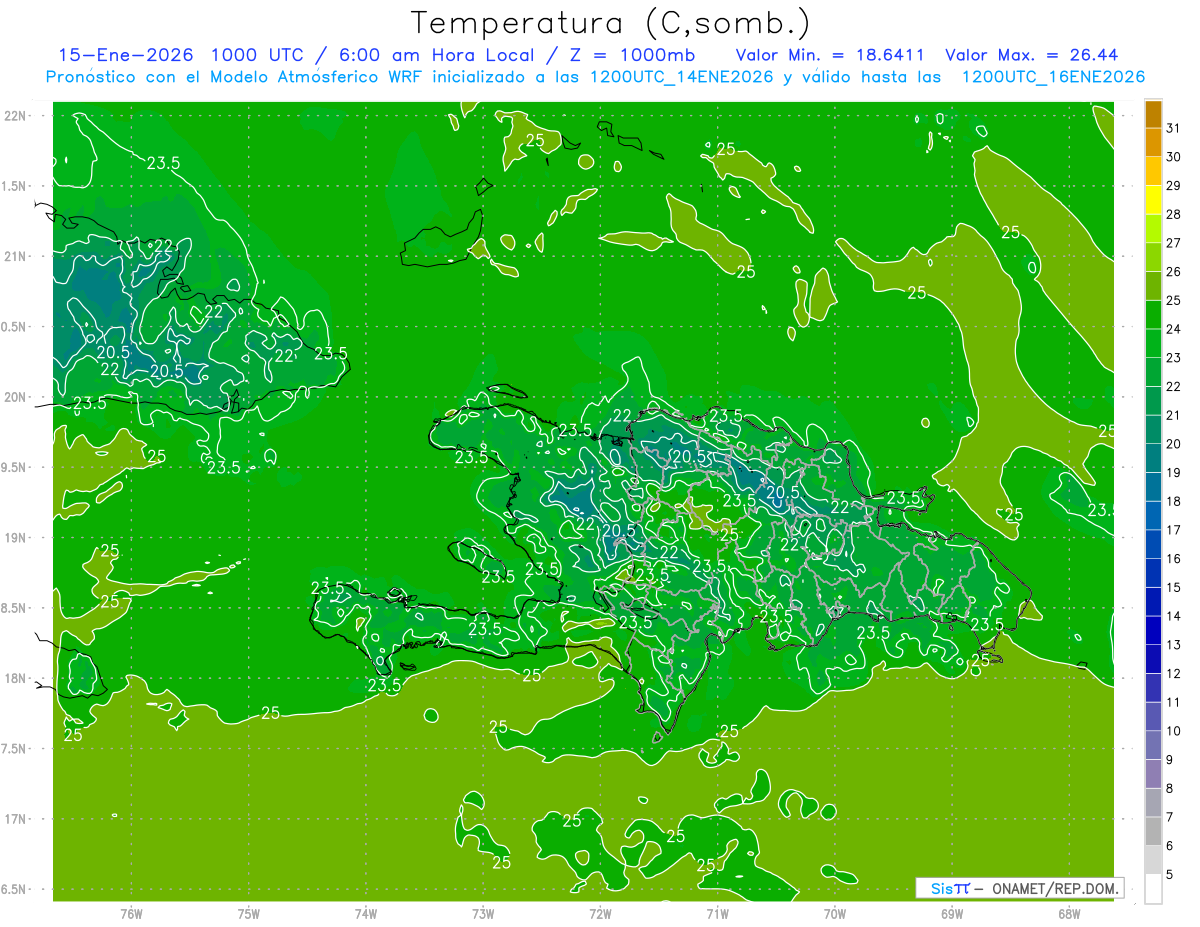Click the "SisTT – ONAMET/REP.DOM." credit label
Screen dimensions: 1200x927
click(1020, 888)
